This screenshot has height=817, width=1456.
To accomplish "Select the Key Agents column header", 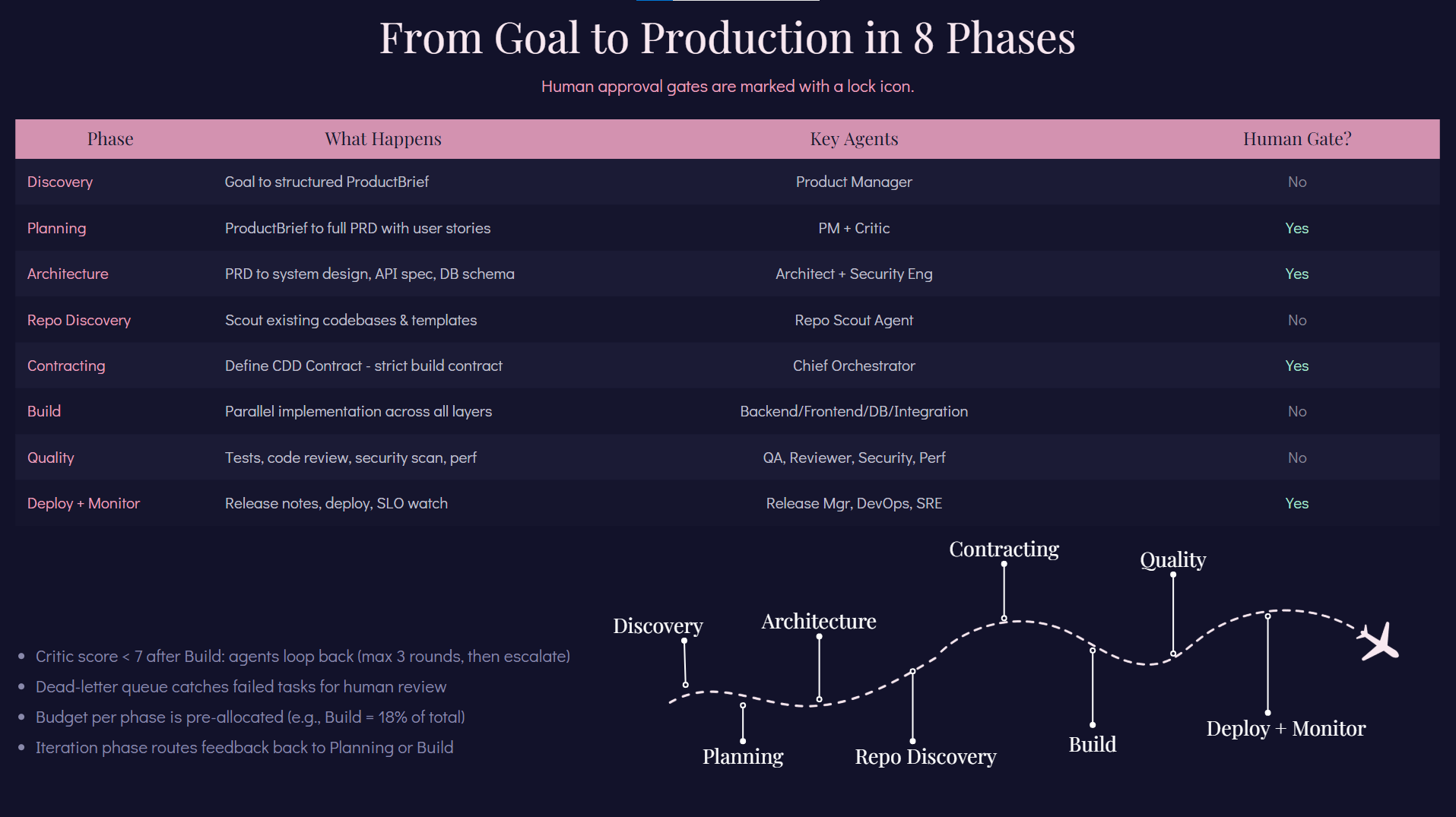I will (x=854, y=138).
